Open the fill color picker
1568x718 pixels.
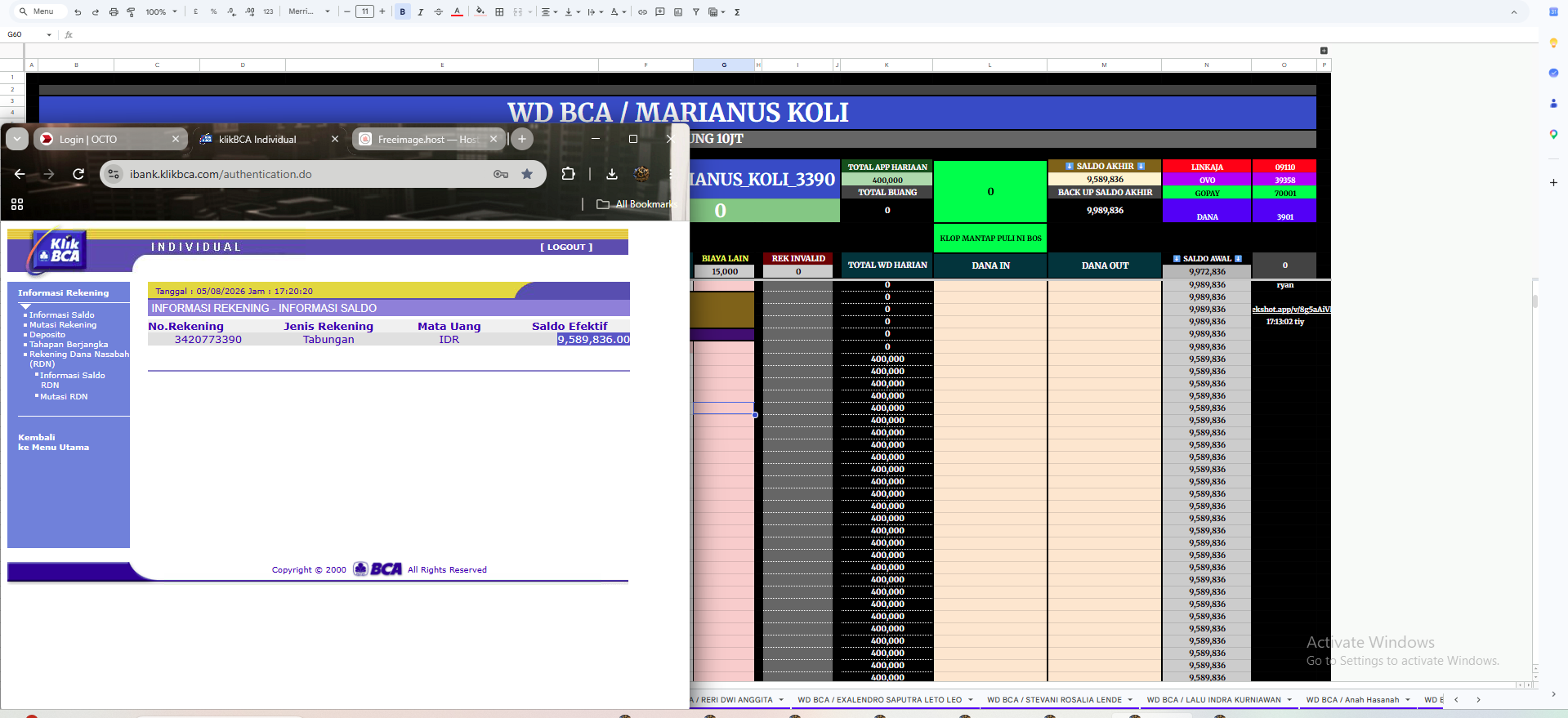[x=480, y=12]
